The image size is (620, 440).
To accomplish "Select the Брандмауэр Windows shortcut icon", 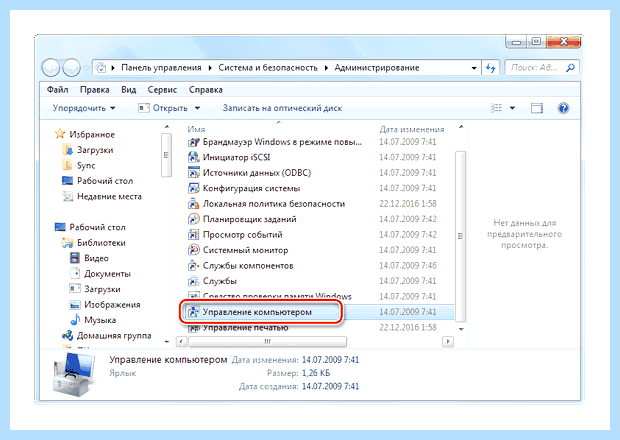I will (x=193, y=142).
